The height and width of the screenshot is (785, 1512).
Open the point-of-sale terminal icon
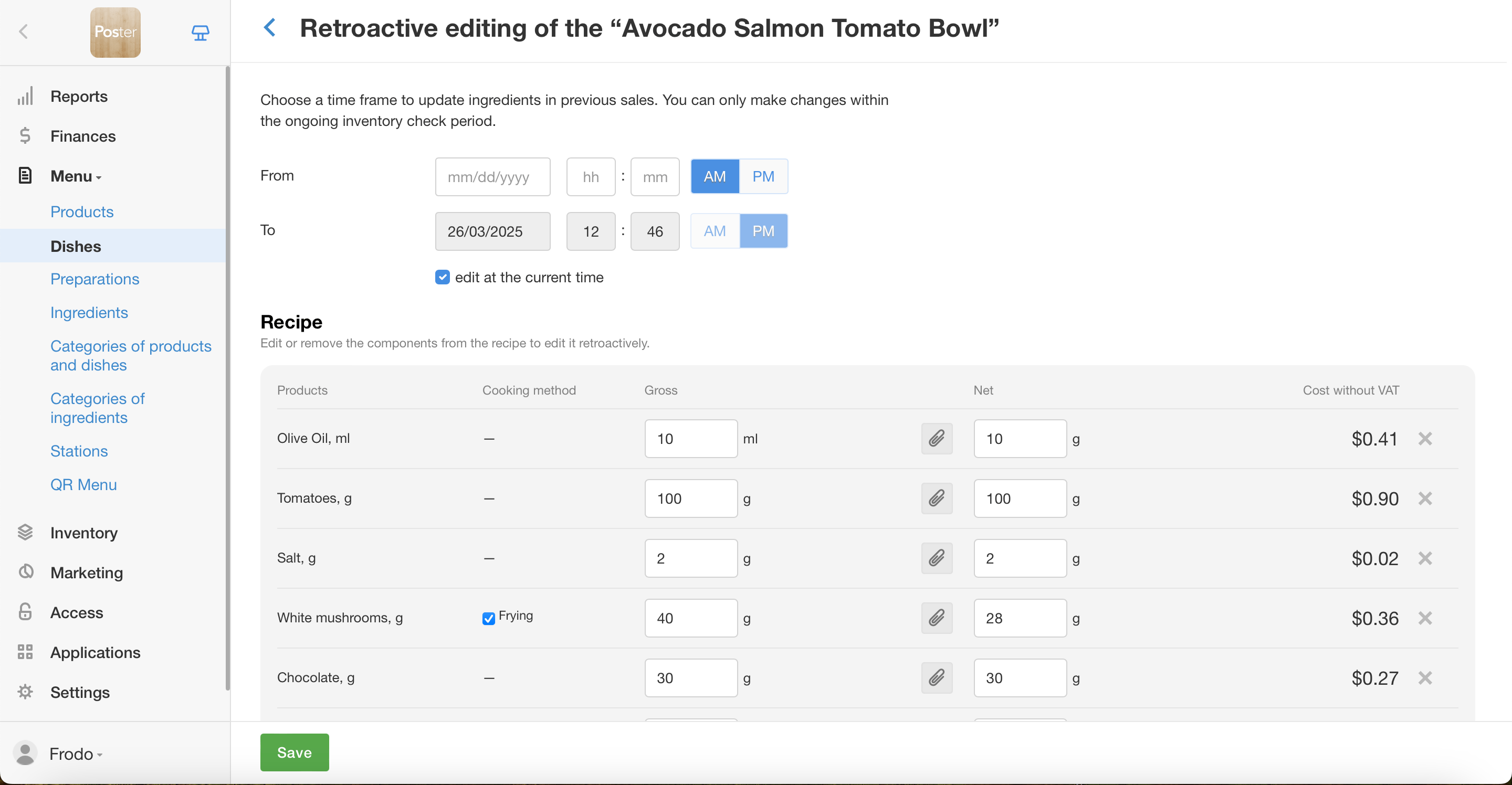coord(200,32)
